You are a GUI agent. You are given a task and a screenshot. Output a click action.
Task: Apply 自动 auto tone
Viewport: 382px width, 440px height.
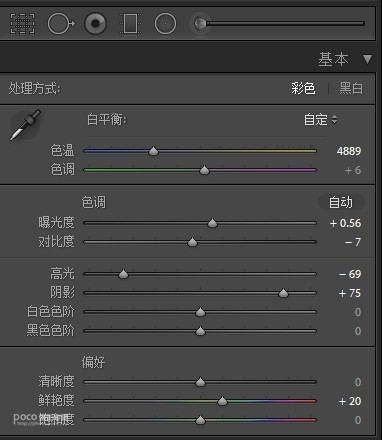(341, 202)
